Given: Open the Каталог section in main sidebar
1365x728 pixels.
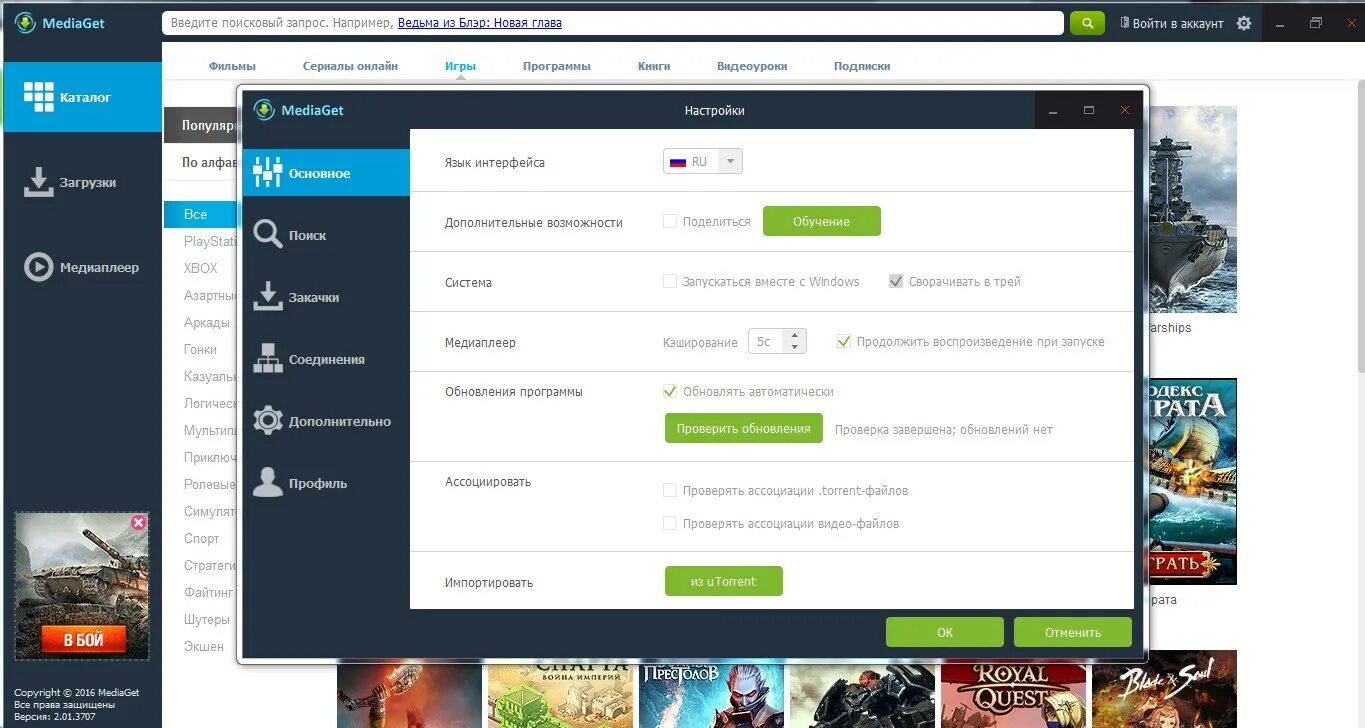Looking at the screenshot, I should [81, 97].
